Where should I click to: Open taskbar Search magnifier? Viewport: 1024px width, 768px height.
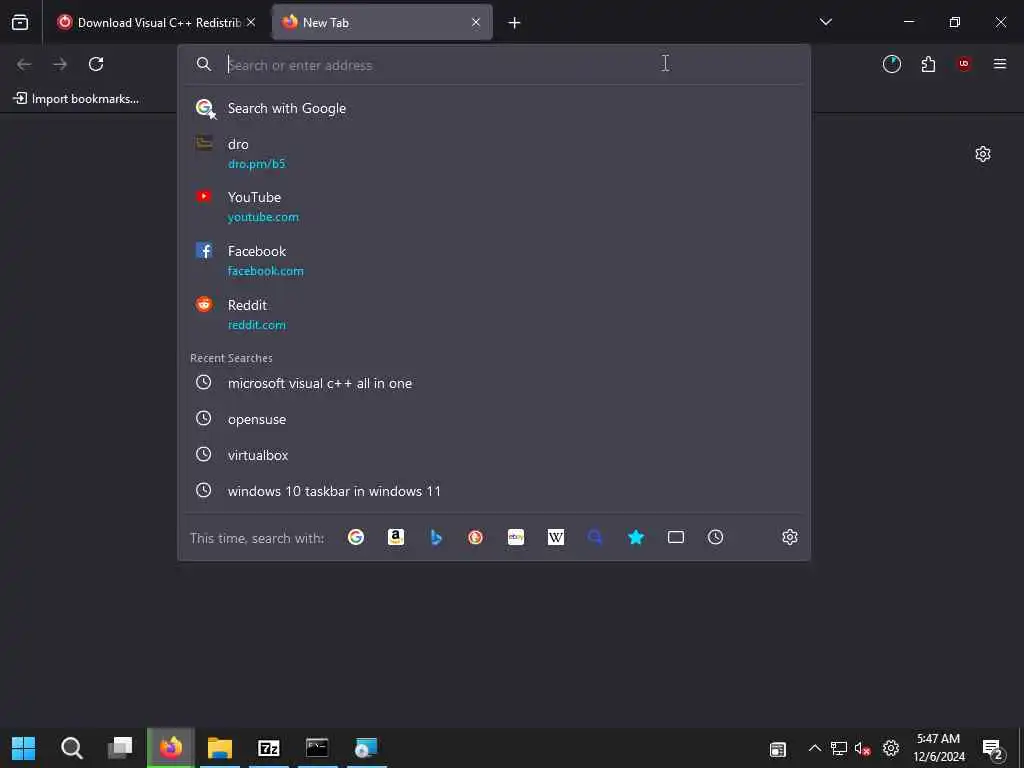72,748
